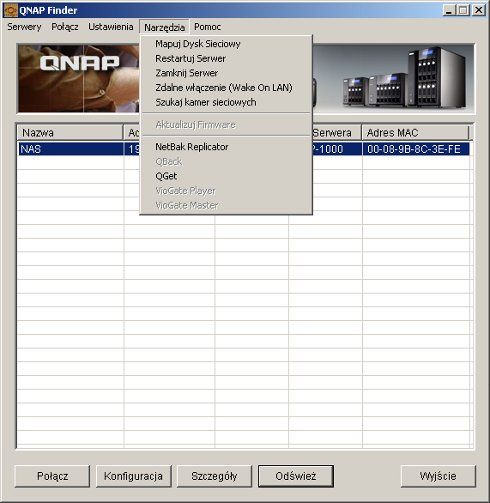Screen dimensions: 490x503
Task: Open the Pomoc menu
Action: [207, 27]
